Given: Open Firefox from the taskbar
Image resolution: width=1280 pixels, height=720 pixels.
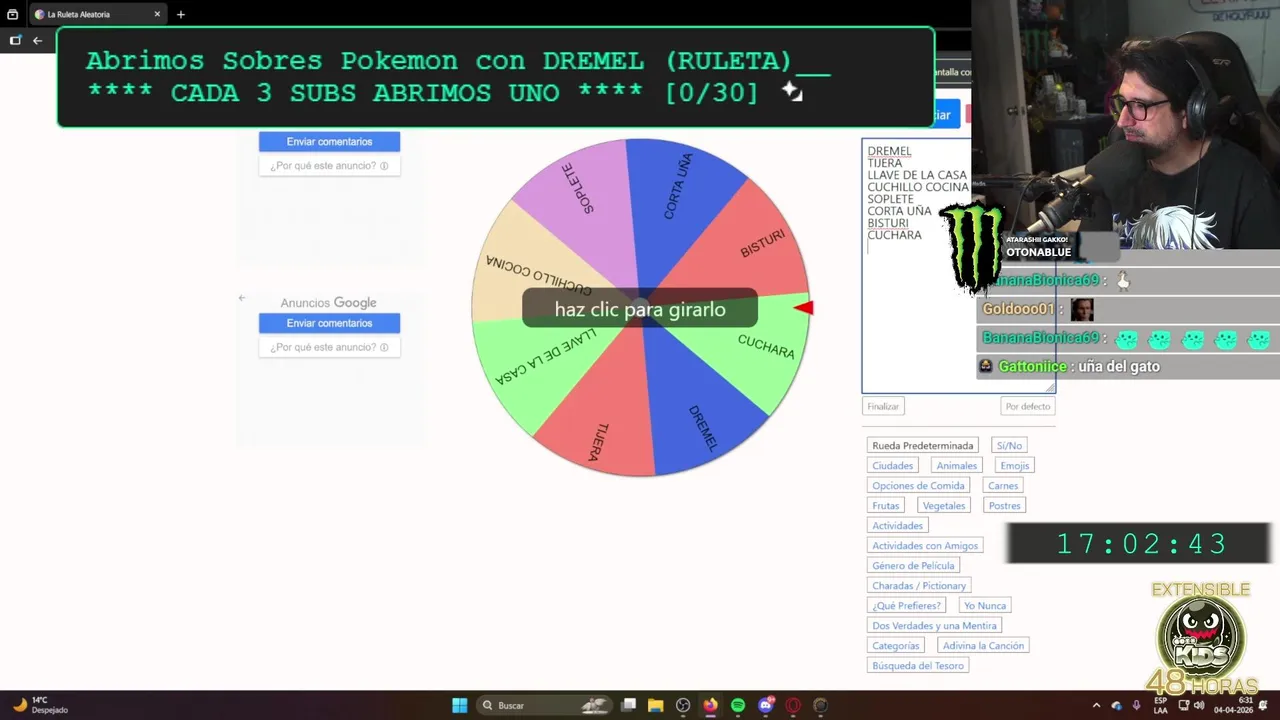Looking at the screenshot, I should coord(711,705).
